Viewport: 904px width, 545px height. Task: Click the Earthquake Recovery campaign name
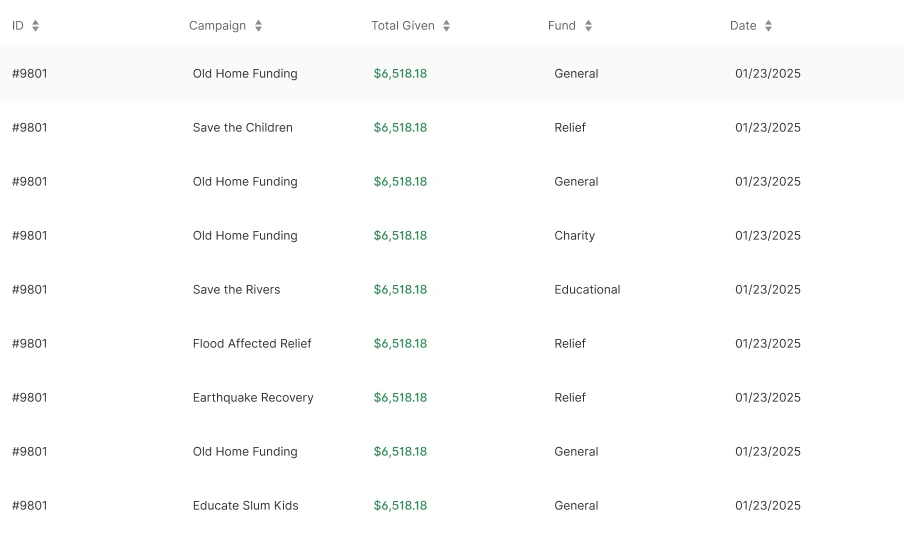point(253,397)
